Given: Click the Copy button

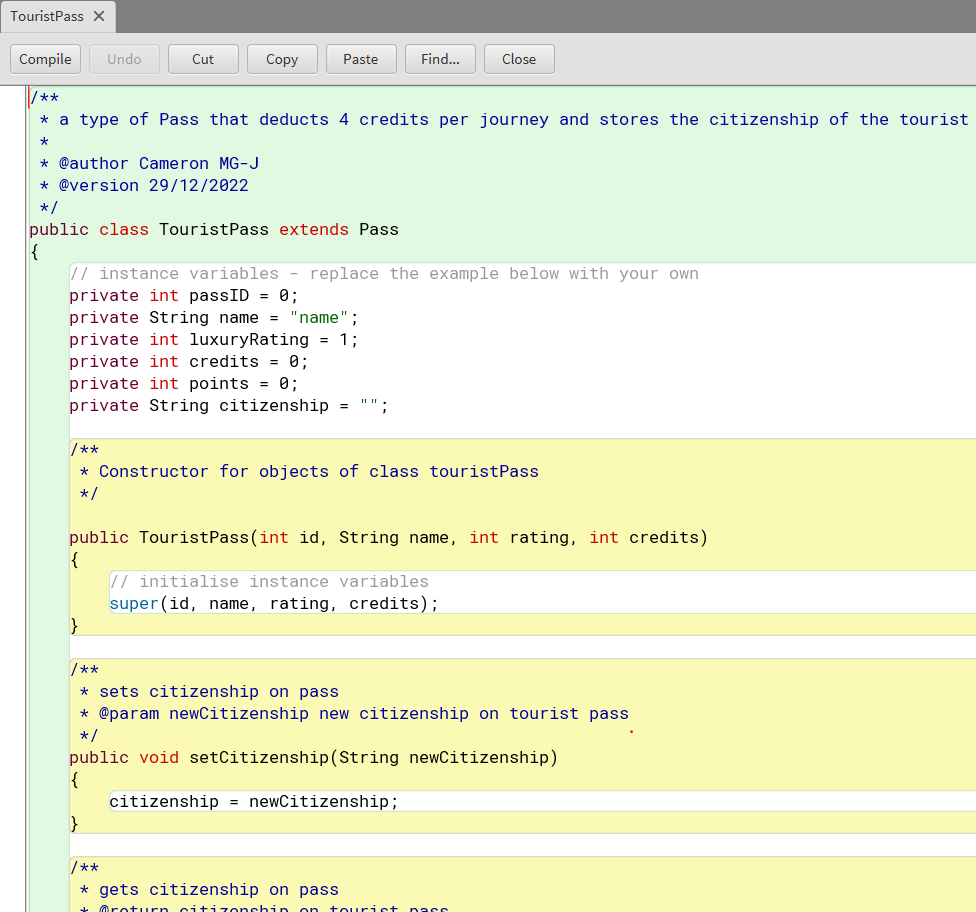Looking at the screenshot, I should point(282,59).
